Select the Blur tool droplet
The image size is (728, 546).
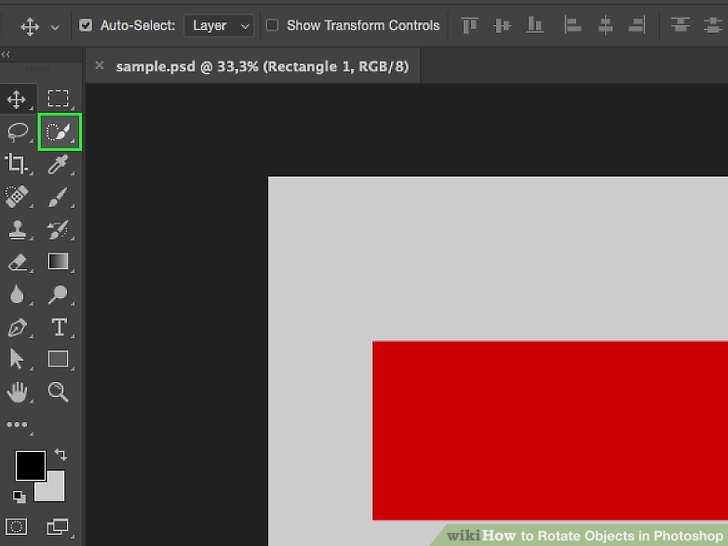click(x=17, y=294)
